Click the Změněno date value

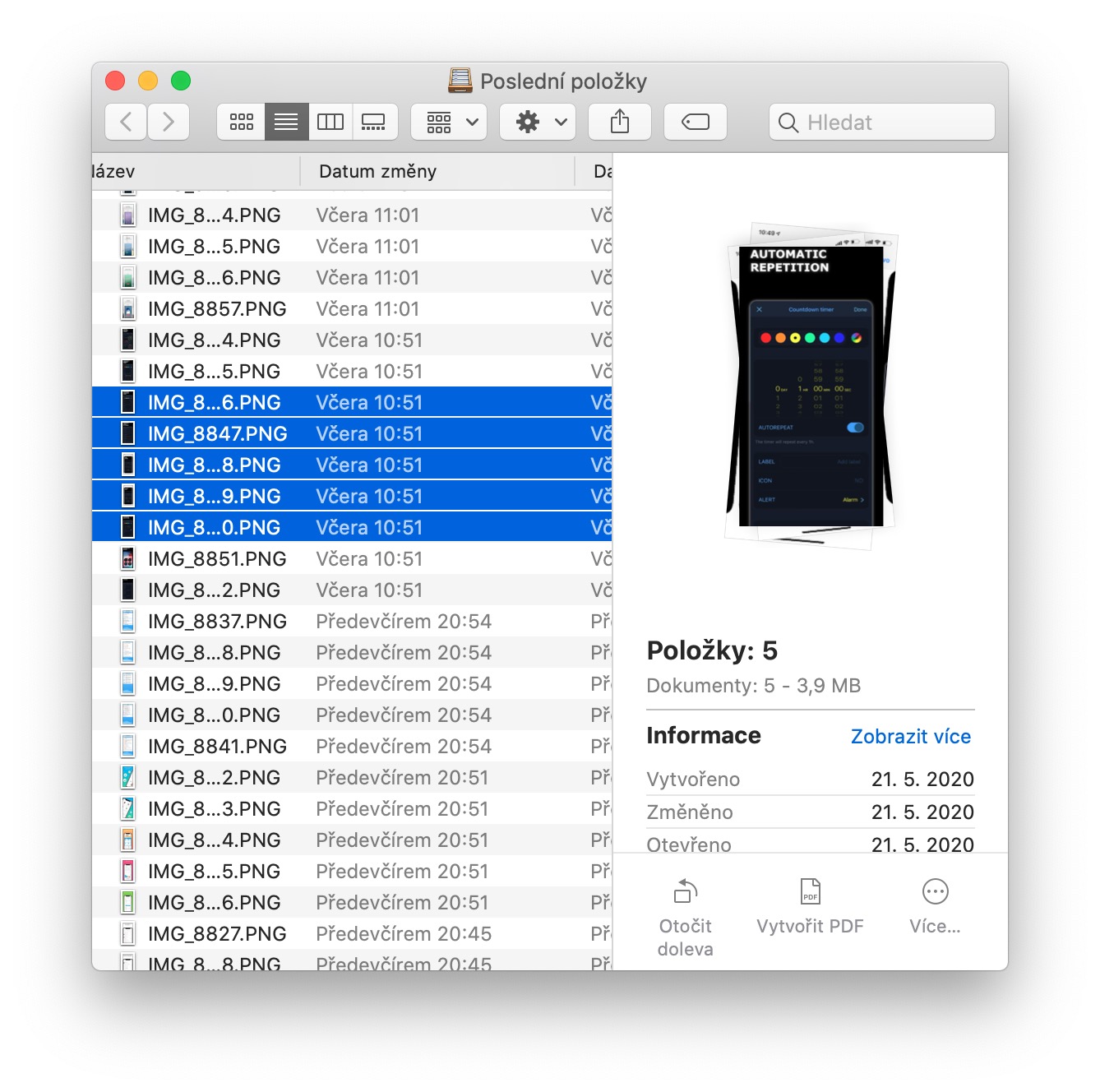[x=922, y=812]
